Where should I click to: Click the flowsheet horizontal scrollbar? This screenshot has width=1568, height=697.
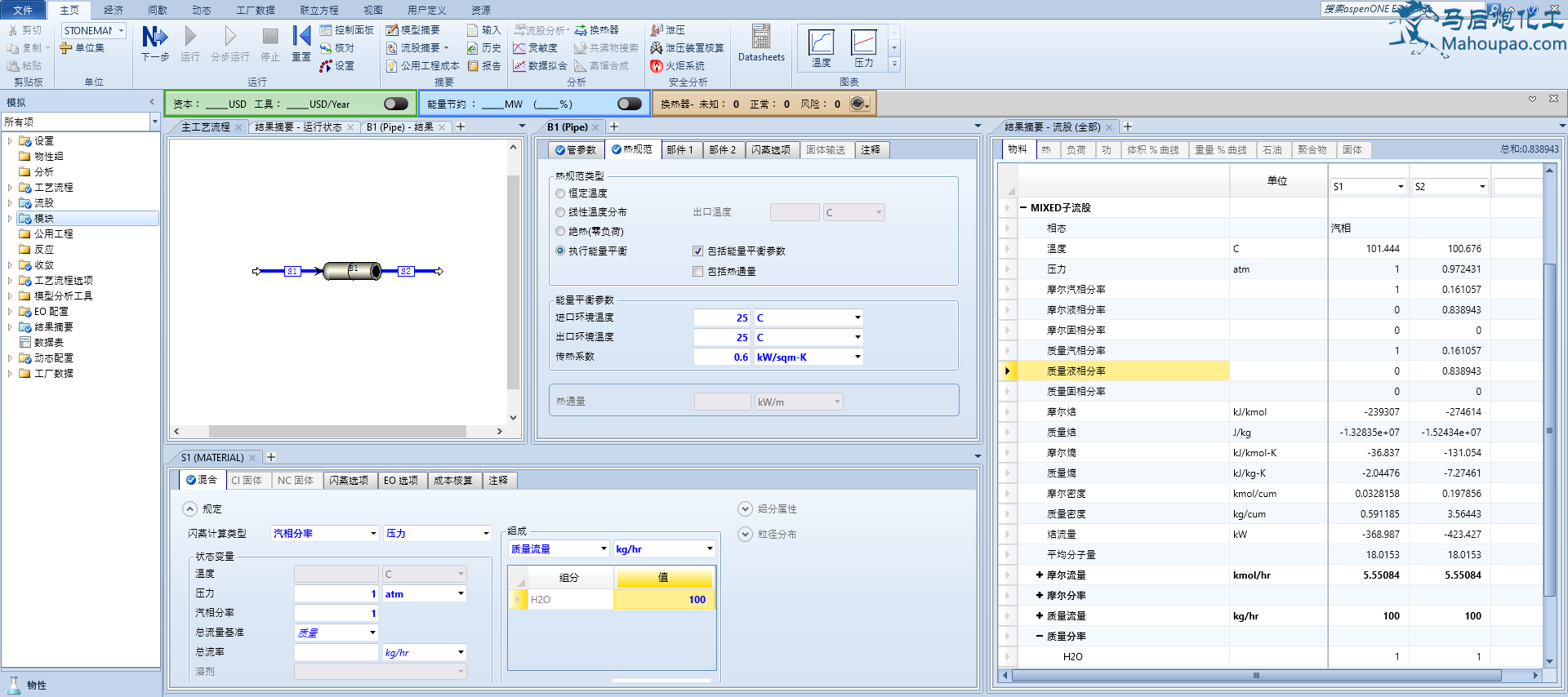[x=336, y=431]
